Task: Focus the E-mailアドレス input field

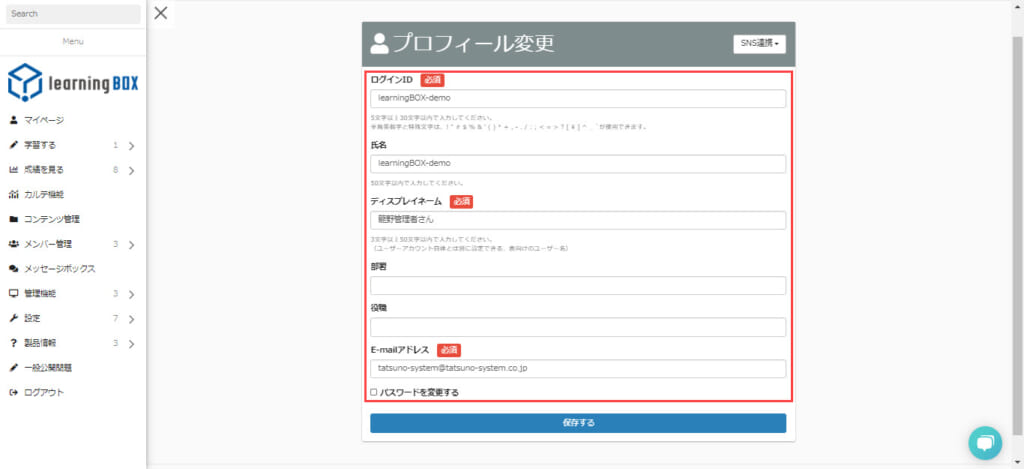Action: [578, 368]
